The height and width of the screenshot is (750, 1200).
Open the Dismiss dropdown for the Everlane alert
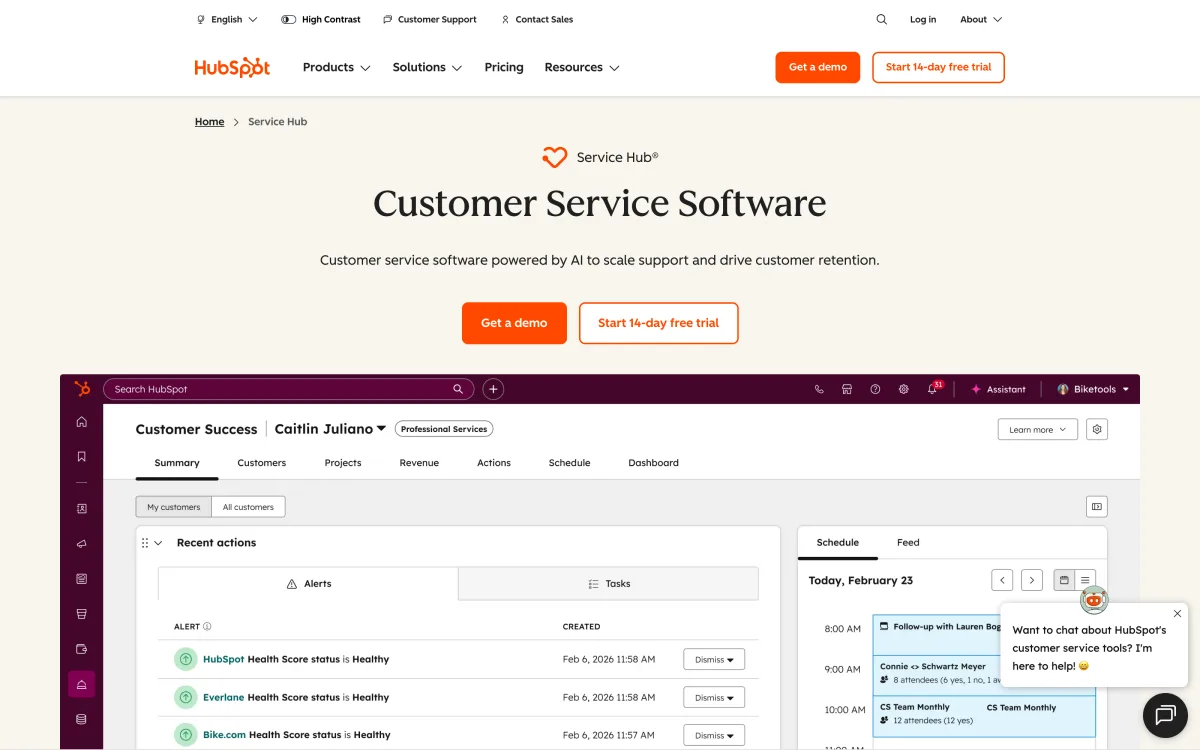714,697
